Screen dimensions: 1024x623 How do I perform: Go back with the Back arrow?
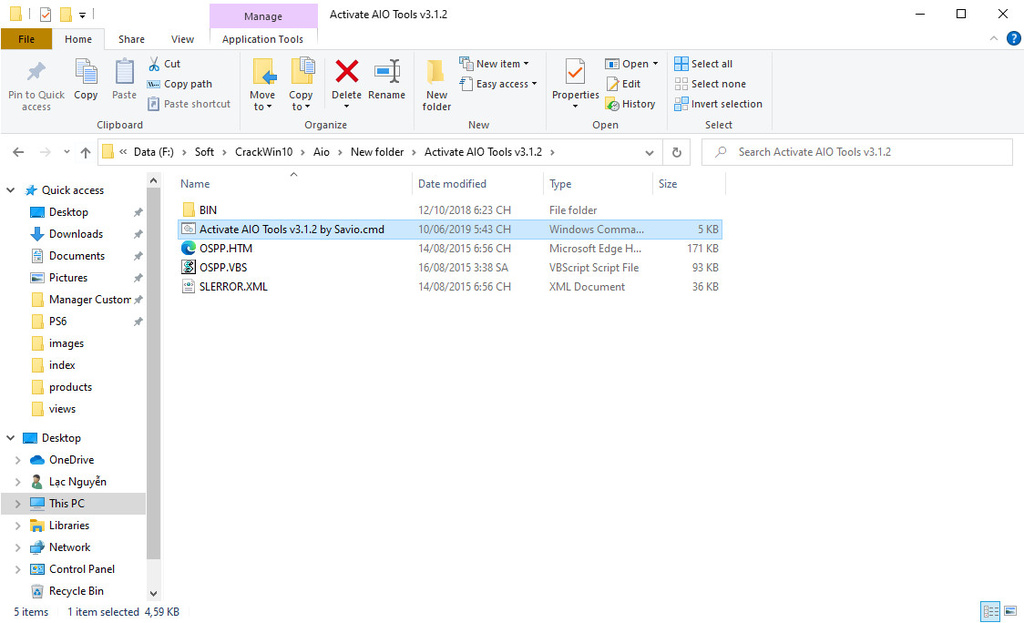[18, 152]
